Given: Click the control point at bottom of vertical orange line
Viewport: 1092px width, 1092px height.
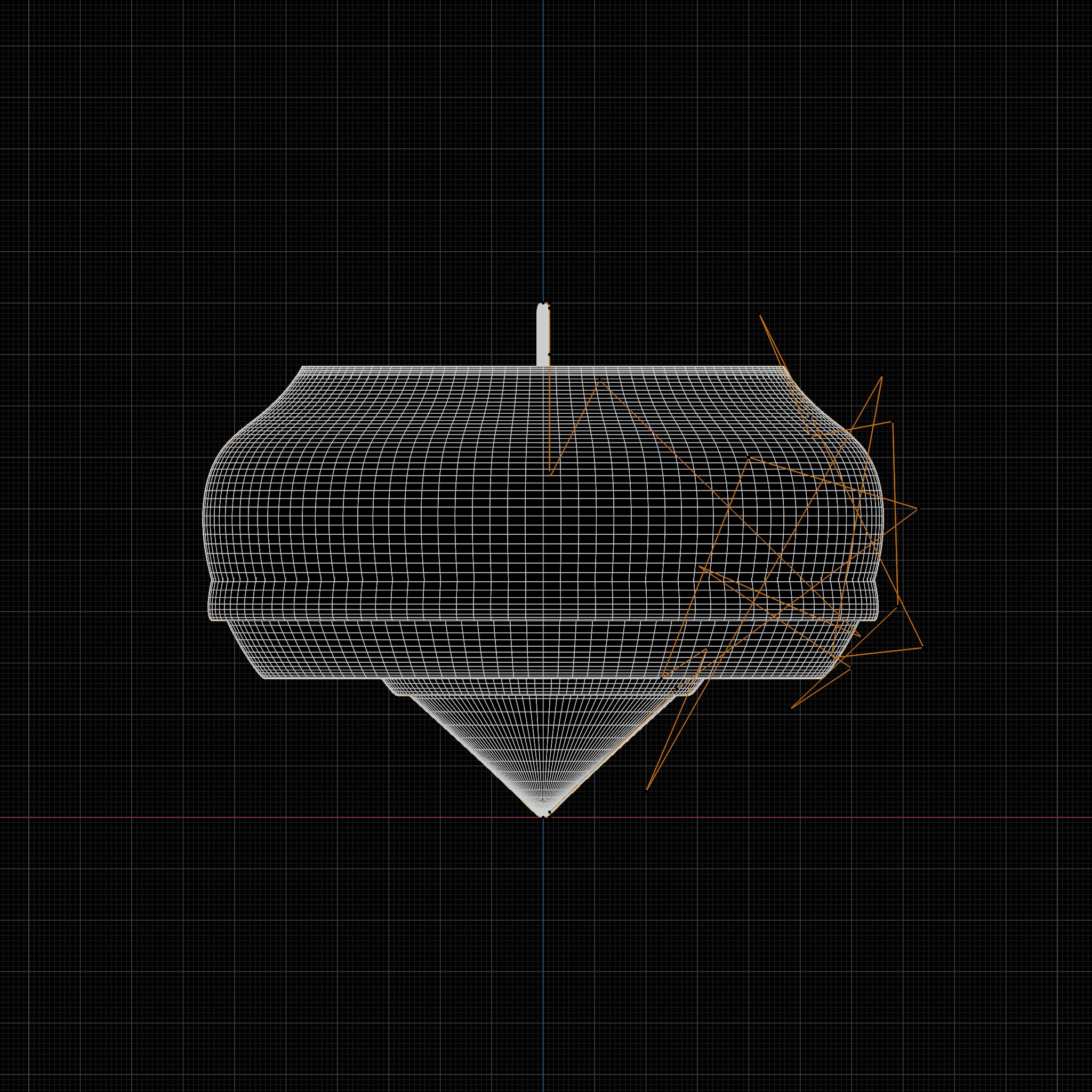Looking at the screenshot, I should coord(550,475).
